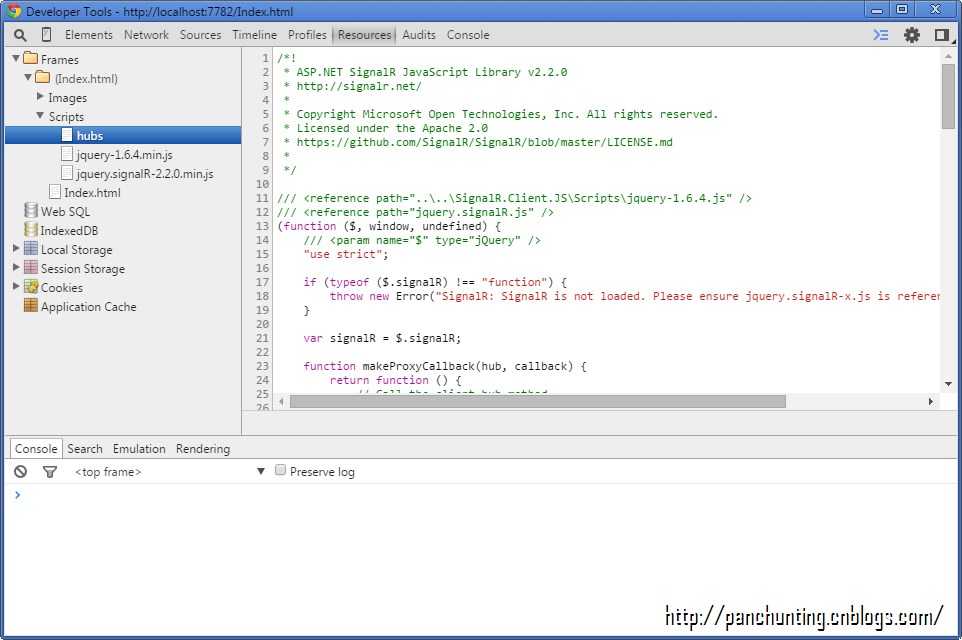Click the Web SQL database icon

pos(31,210)
